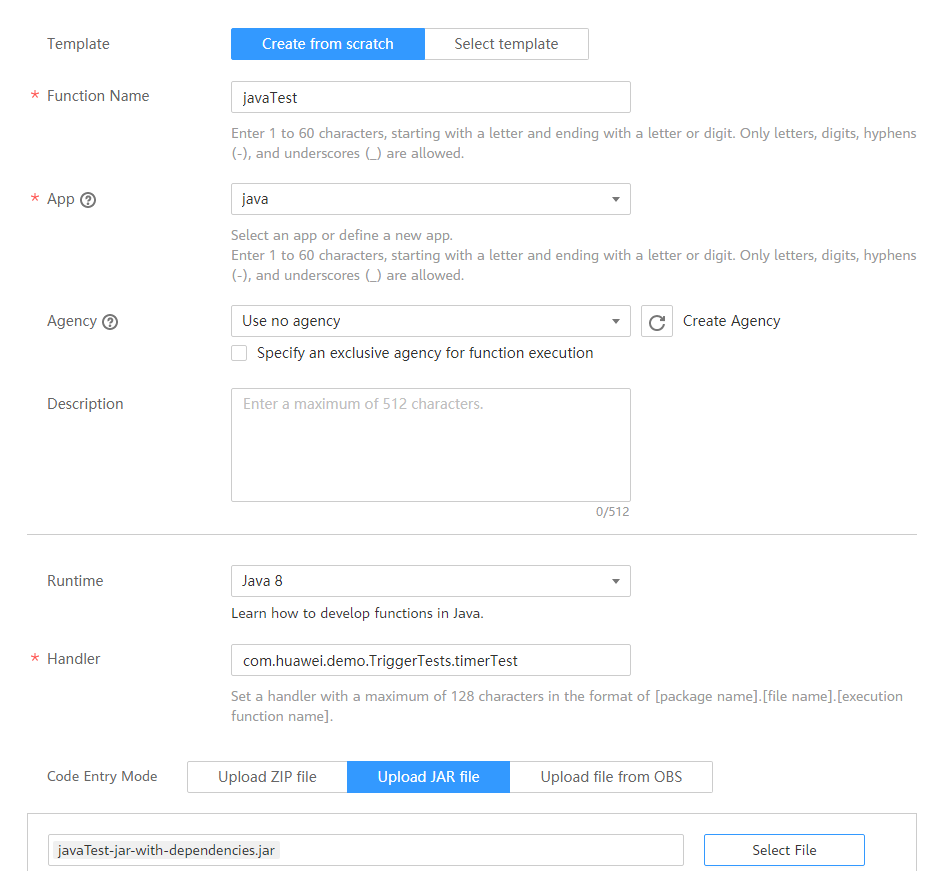Refresh the agency list
The height and width of the screenshot is (871, 943).
(657, 322)
